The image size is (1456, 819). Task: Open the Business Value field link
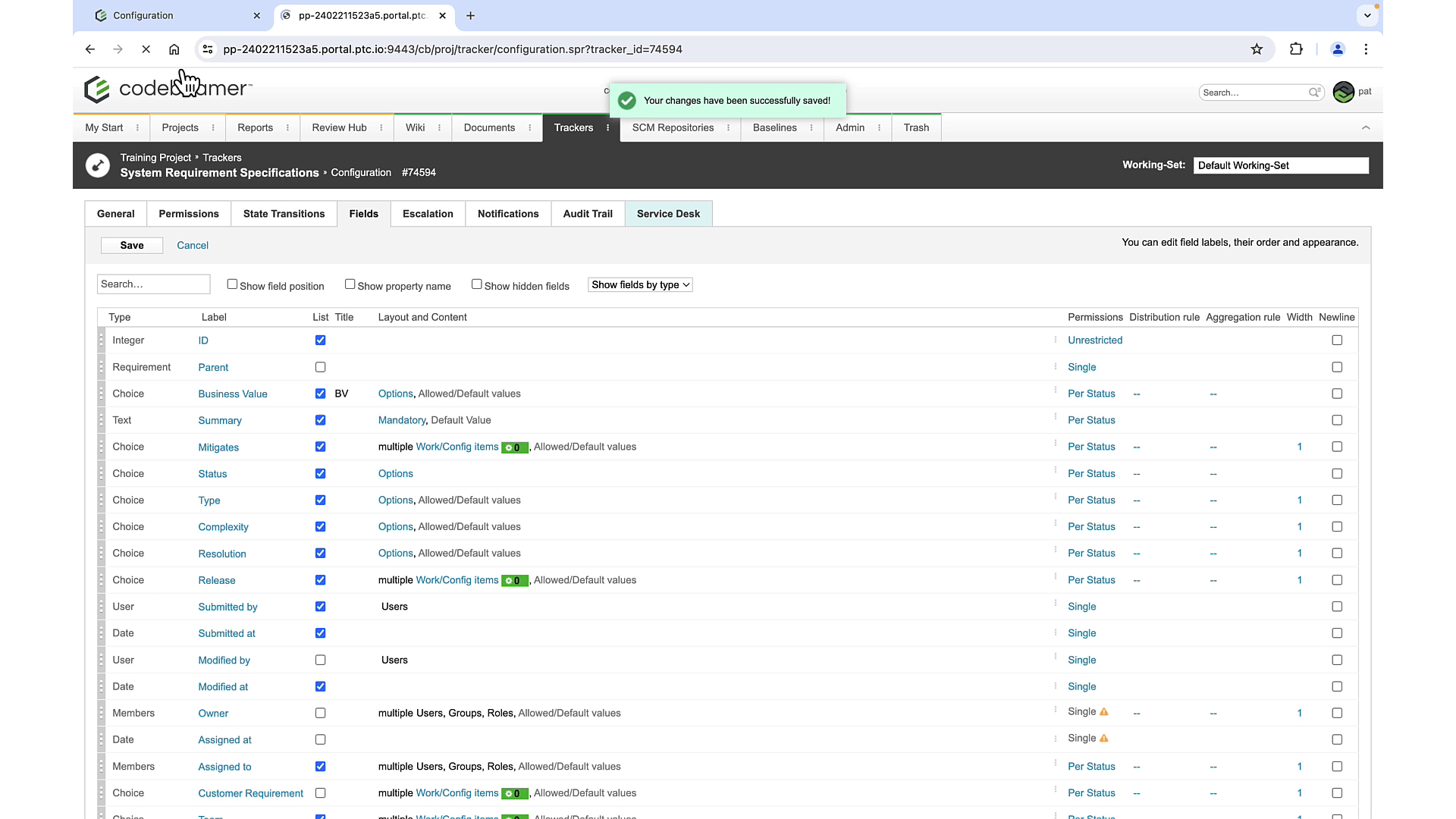tap(233, 394)
